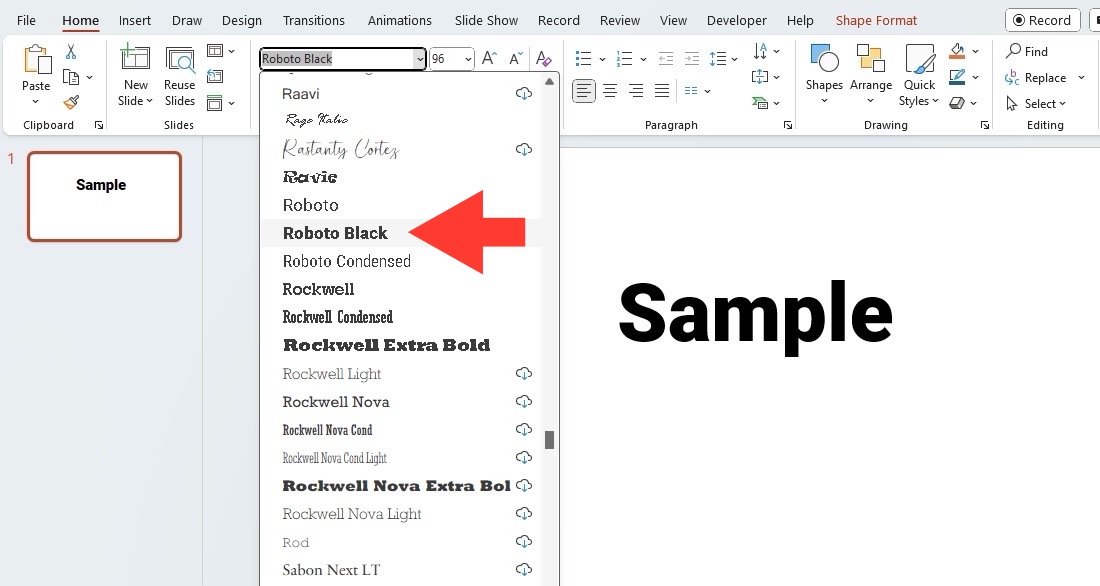Click the Paste clipboard icon

[36, 60]
